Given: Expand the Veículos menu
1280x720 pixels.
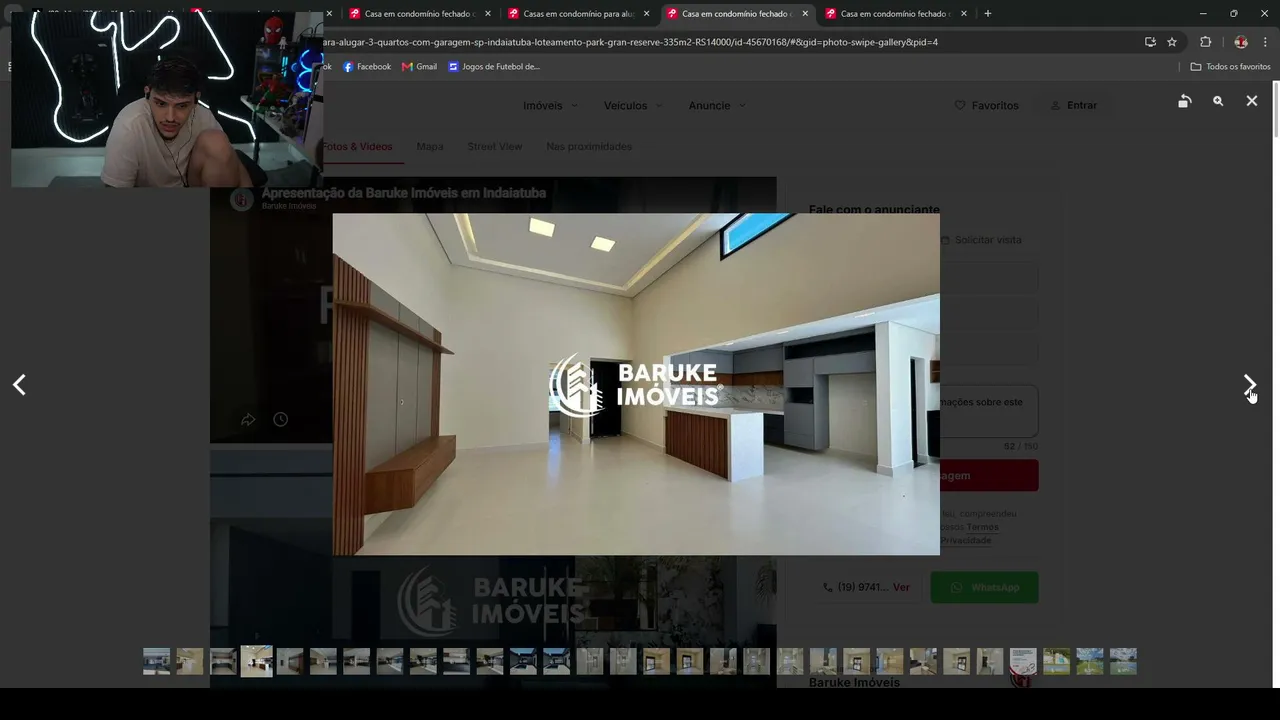Looking at the screenshot, I should 633,106.
